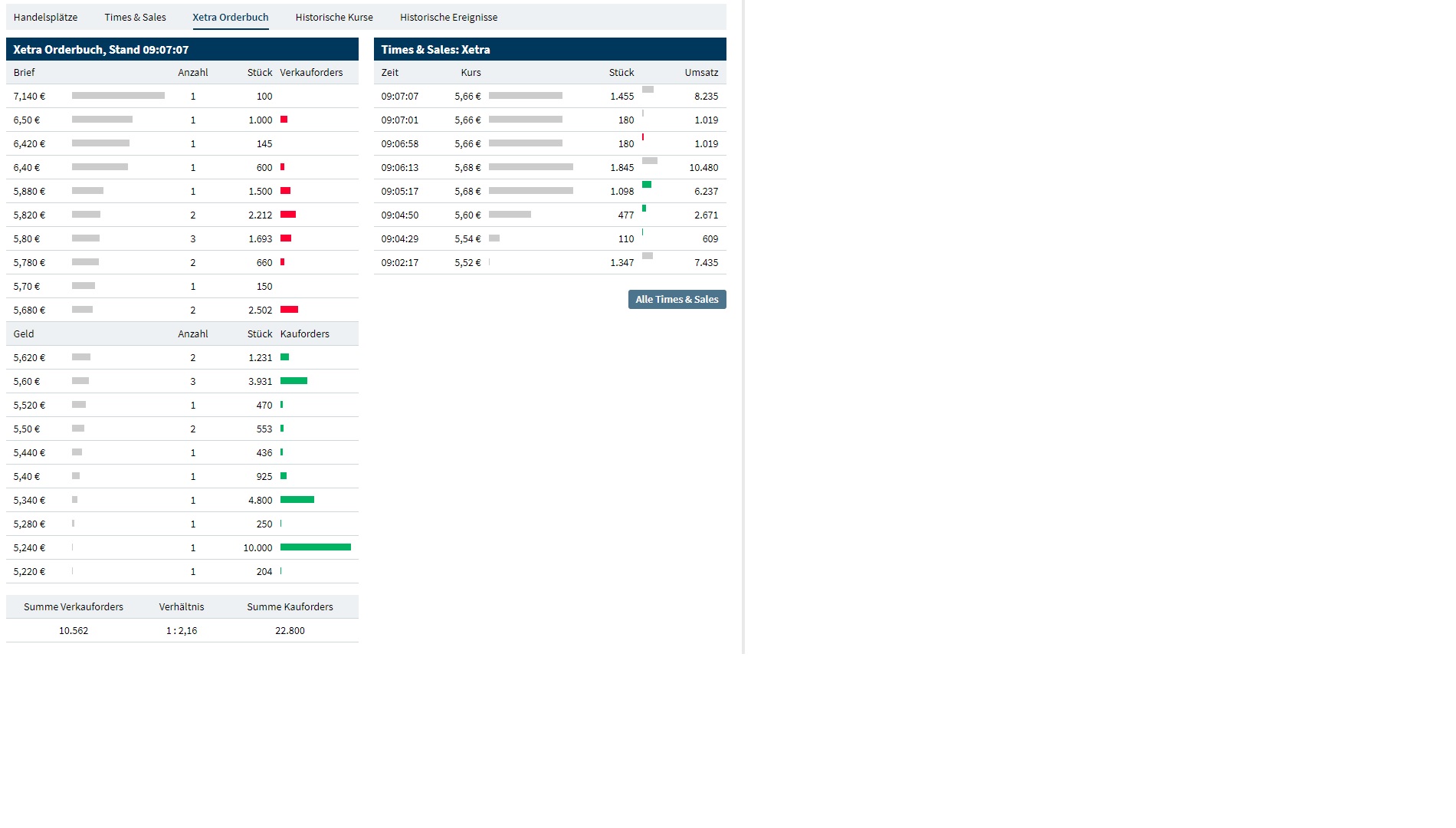Click the green bar for 4.800 Kauforders

point(297,499)
